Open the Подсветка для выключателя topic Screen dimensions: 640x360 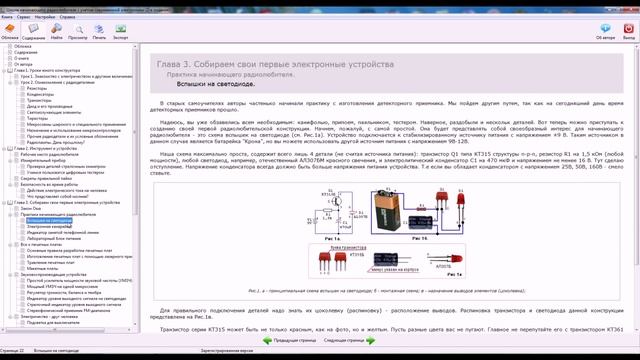tap(53, 322)
